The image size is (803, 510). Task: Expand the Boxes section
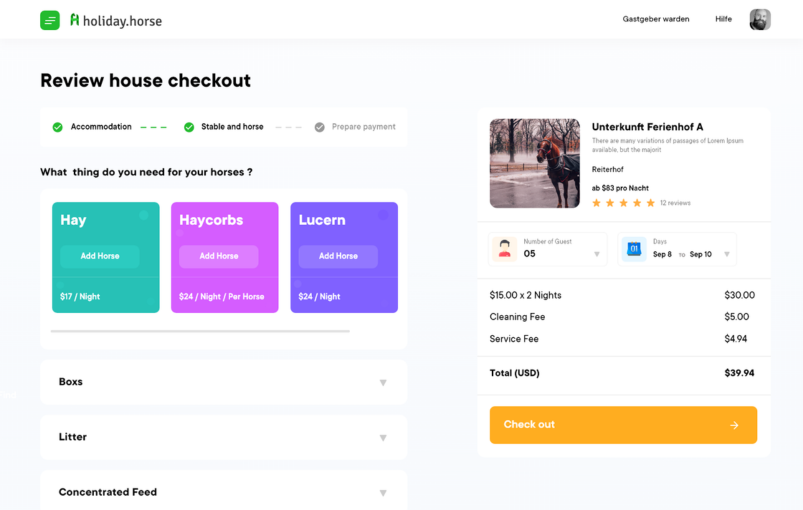[383, 383]
